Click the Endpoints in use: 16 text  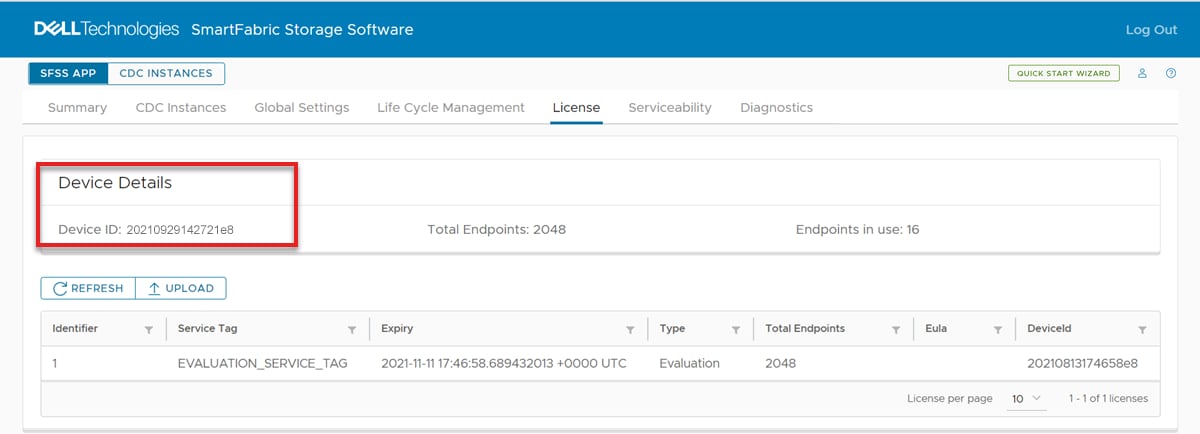[x=858, y=229]
